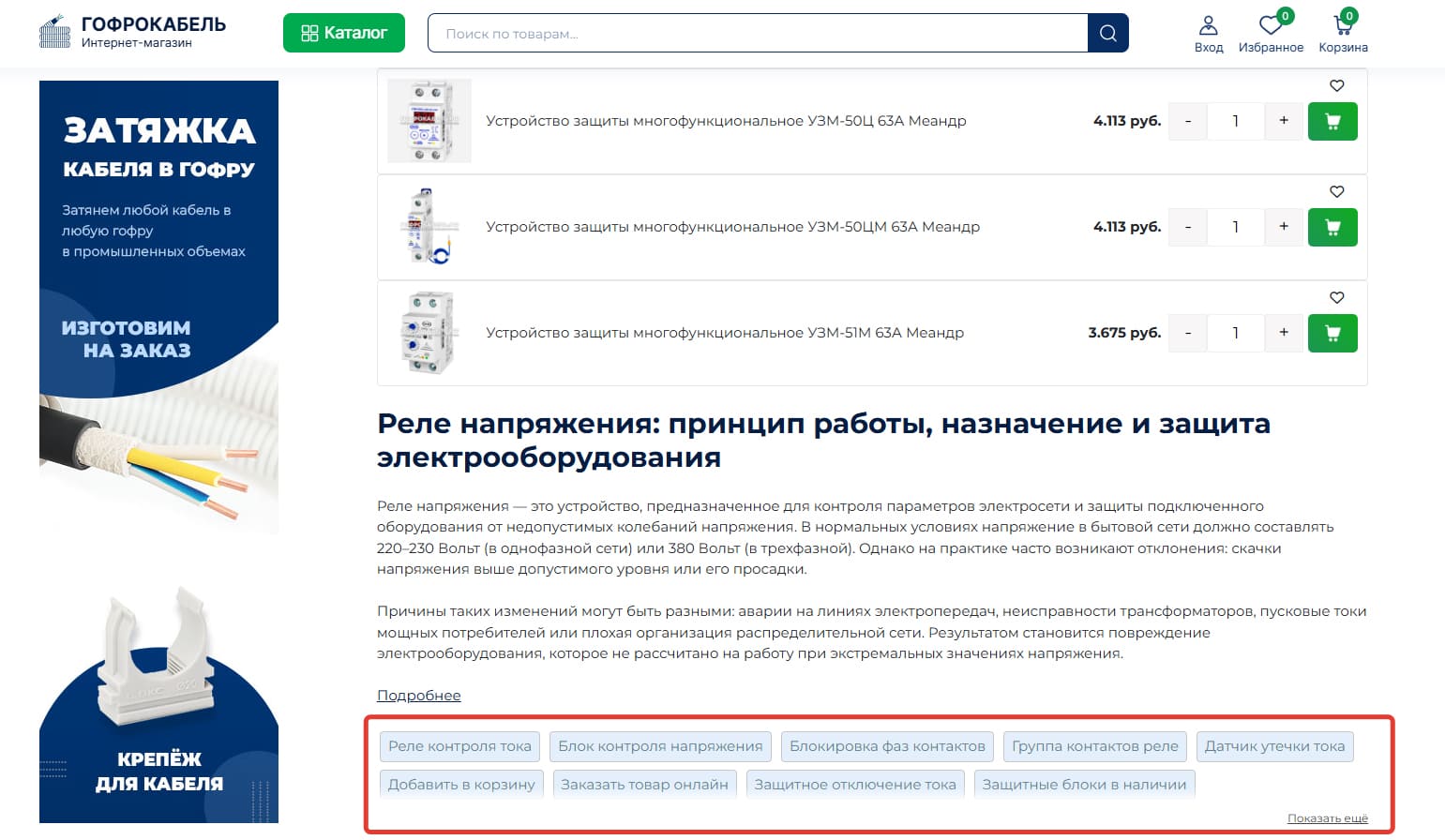The image size is (1445, 840).
Task: Click the search magnifier icon
Action: click(x=1107, y=34)
